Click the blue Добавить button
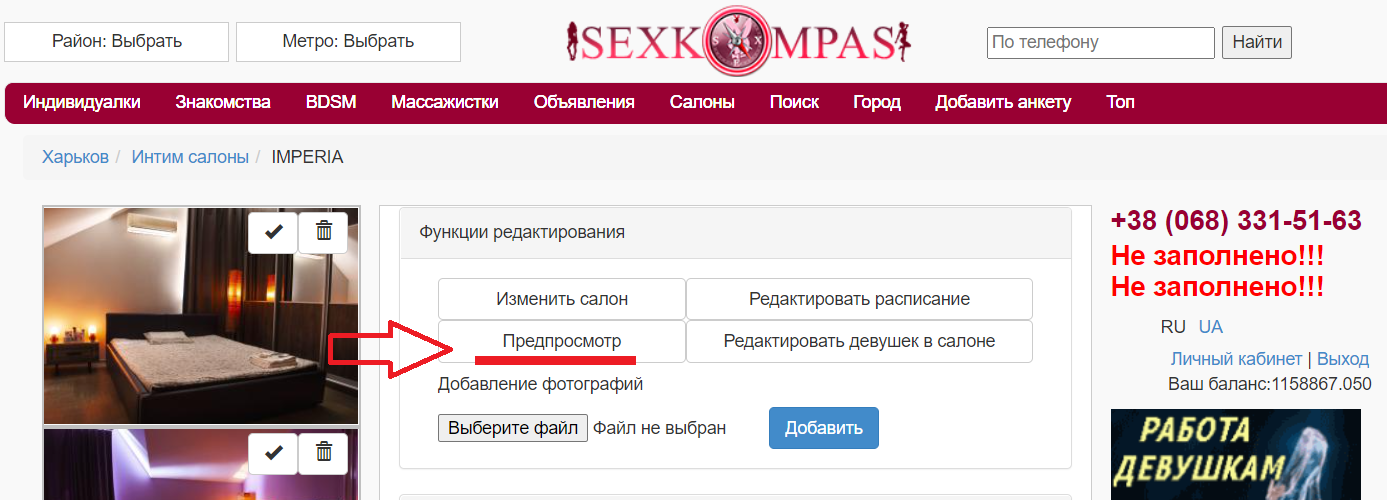Viewport: 1387px width, 500px height. [823, 428]
